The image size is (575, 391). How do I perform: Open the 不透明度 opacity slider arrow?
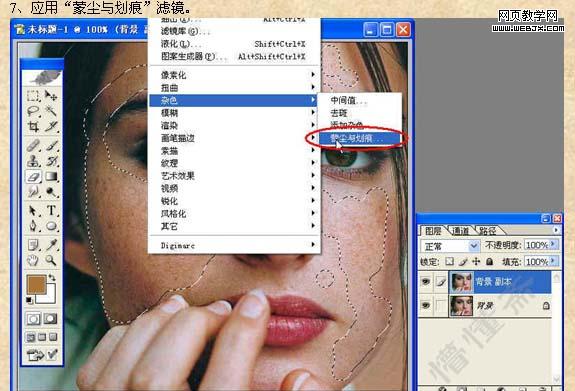[x=553, y=245]
